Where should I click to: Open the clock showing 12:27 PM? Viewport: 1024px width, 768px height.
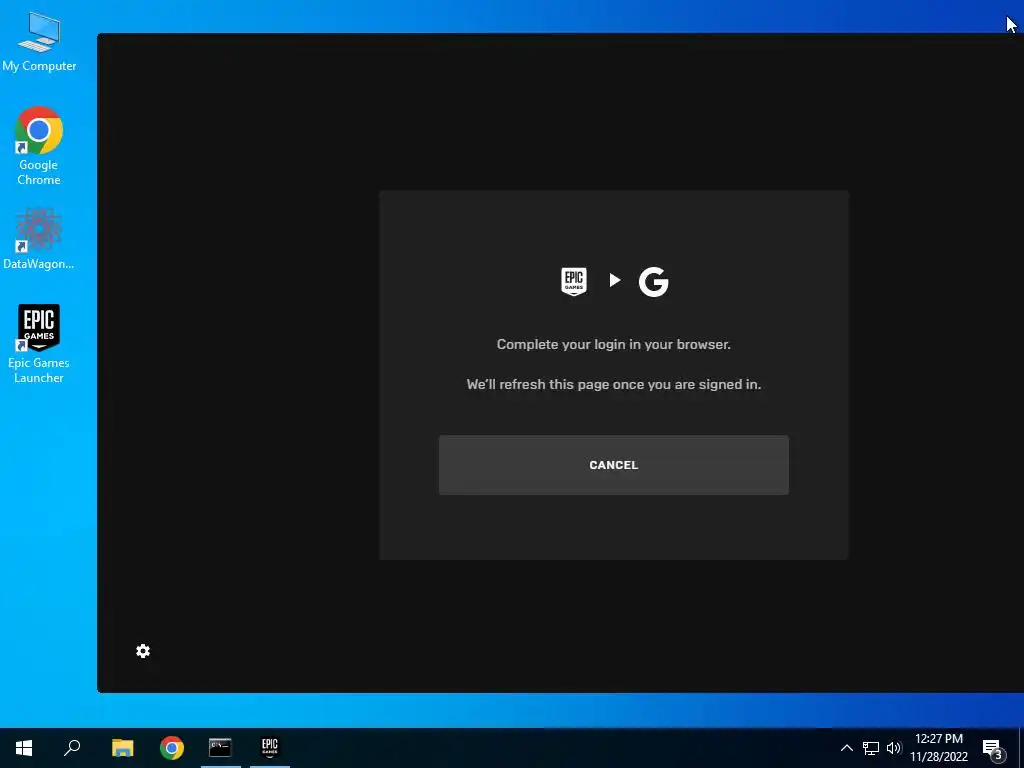point(939,748)
